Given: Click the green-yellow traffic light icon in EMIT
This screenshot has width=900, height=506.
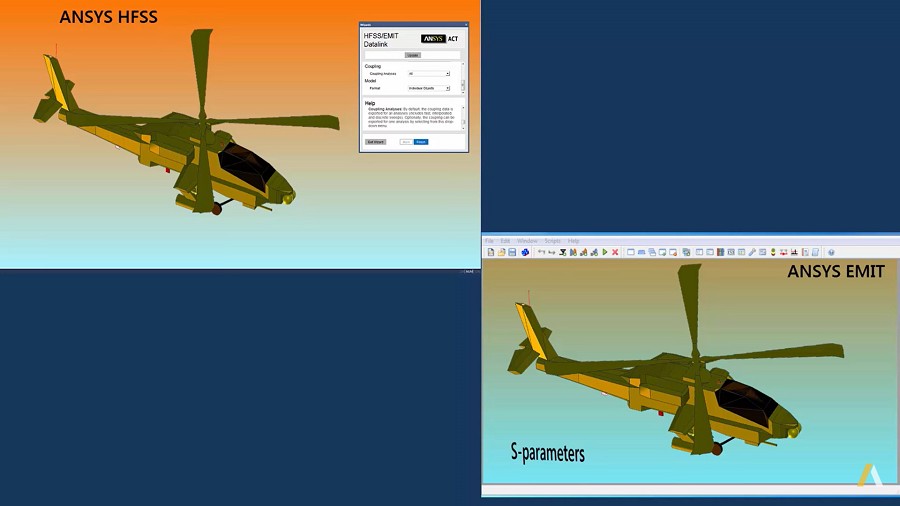Looking at the screenshot, I should [x=773, y=252].
